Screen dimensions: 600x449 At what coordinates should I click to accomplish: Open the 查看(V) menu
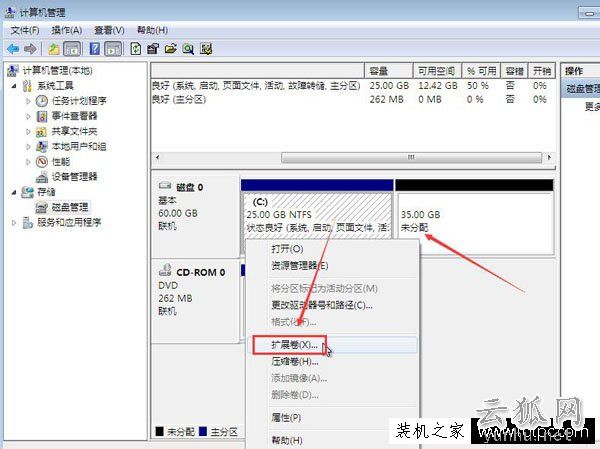(109, 30)
